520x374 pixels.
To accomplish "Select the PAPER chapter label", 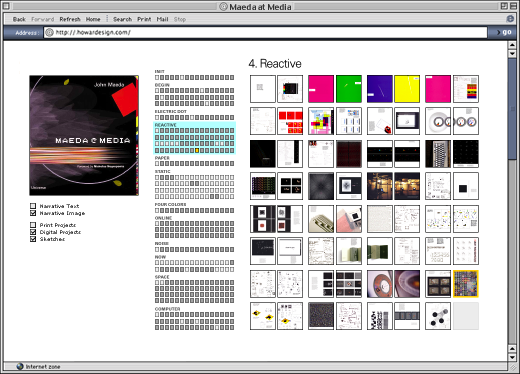I will pyautogui.click(x=162, y=158).
